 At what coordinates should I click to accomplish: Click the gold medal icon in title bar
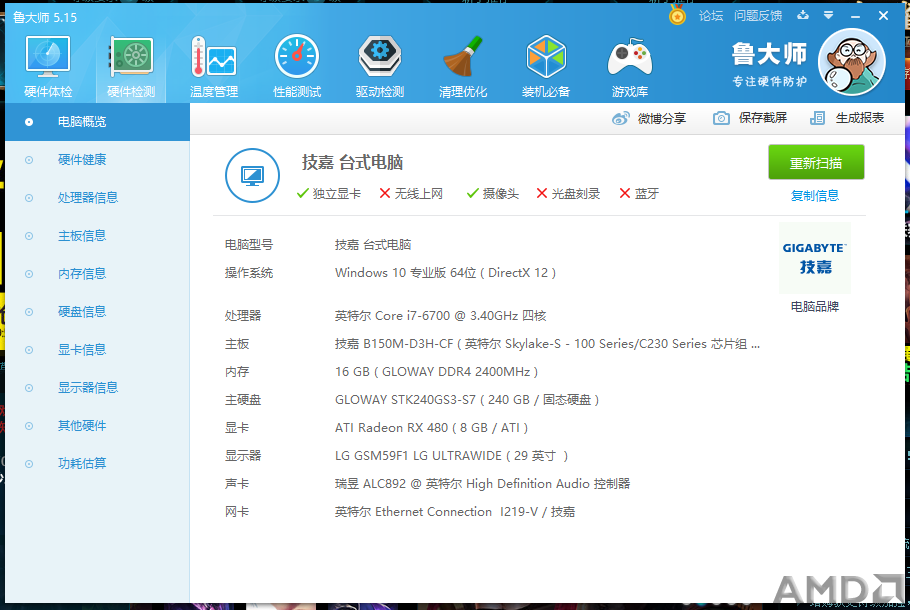(x=677, y=15)
